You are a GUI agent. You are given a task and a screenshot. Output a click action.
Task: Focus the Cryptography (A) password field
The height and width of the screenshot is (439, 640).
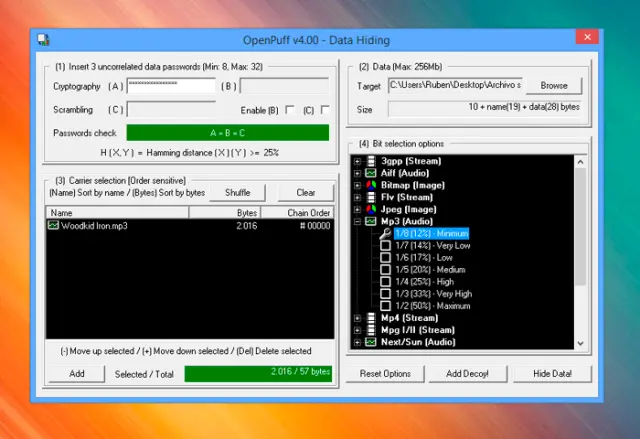(171, 86)
